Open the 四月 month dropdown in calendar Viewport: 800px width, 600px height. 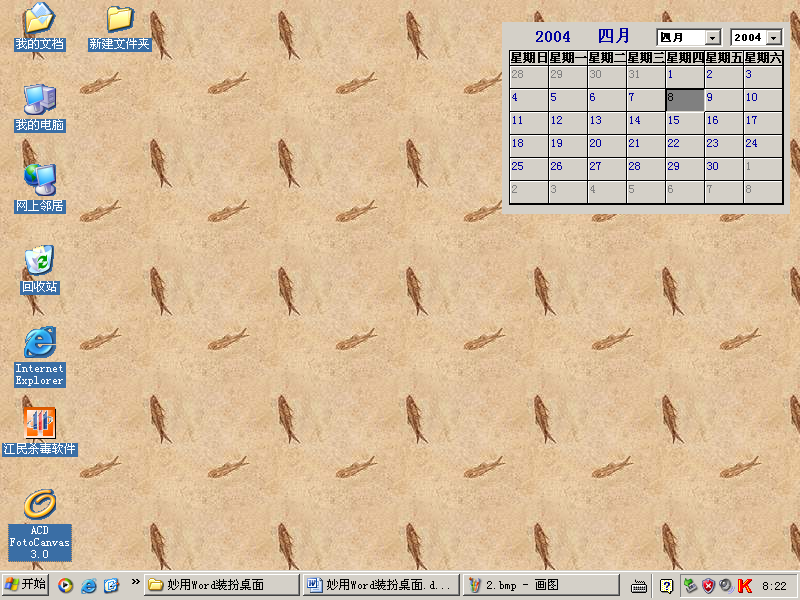689,37
